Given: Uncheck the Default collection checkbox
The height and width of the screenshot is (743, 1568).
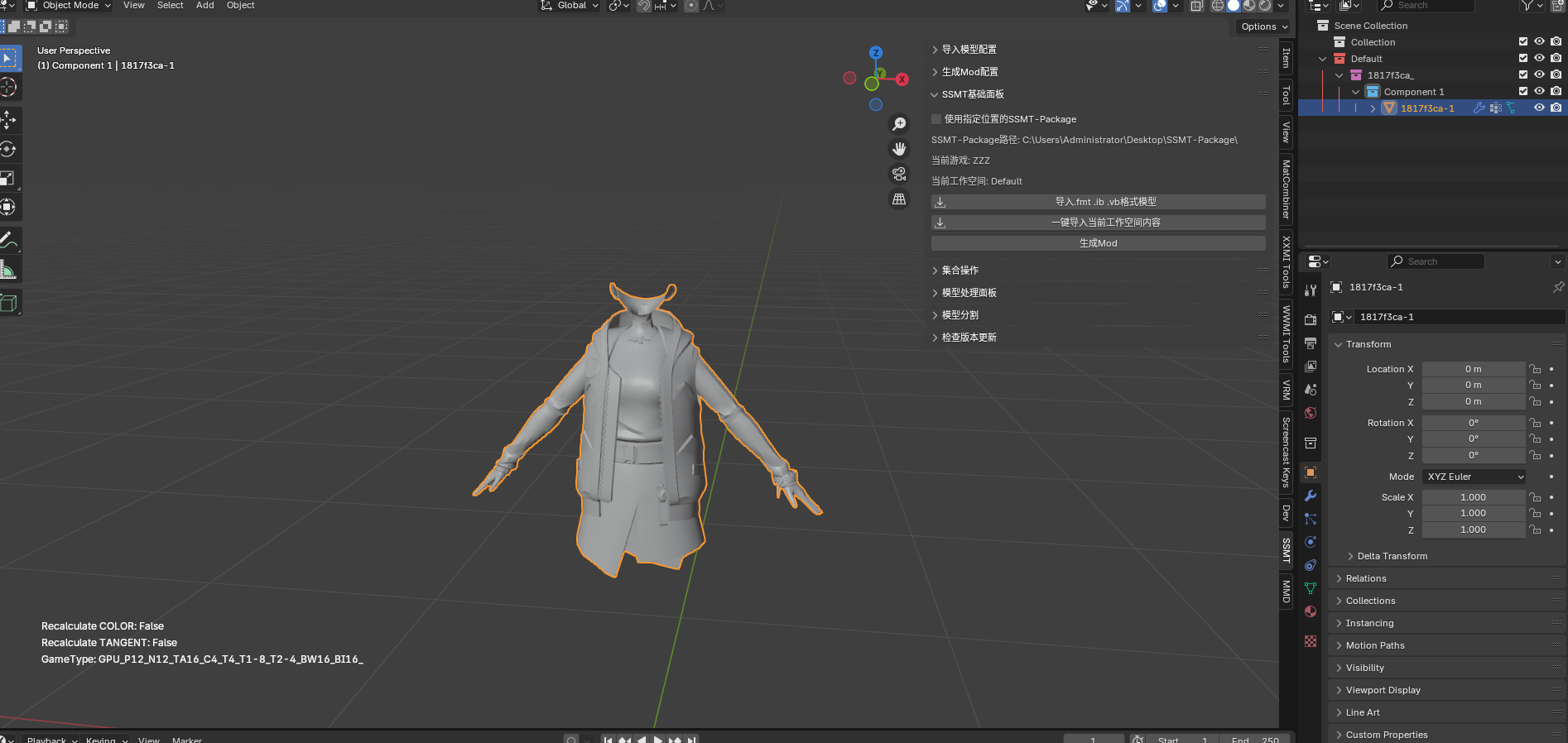Looking at the screenshot, I should pyautogui.click(x=1523, y=59).
